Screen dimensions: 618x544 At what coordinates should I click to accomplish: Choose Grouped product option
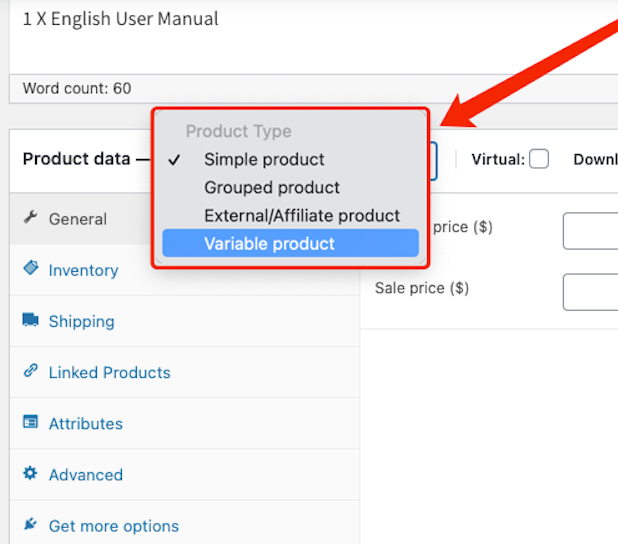[290, 187]
